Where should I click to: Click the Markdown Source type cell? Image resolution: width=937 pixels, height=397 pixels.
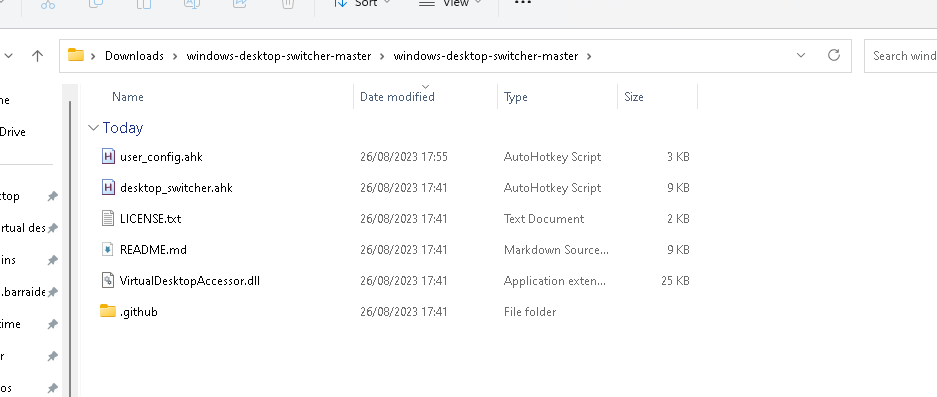[x=556, y=250]
